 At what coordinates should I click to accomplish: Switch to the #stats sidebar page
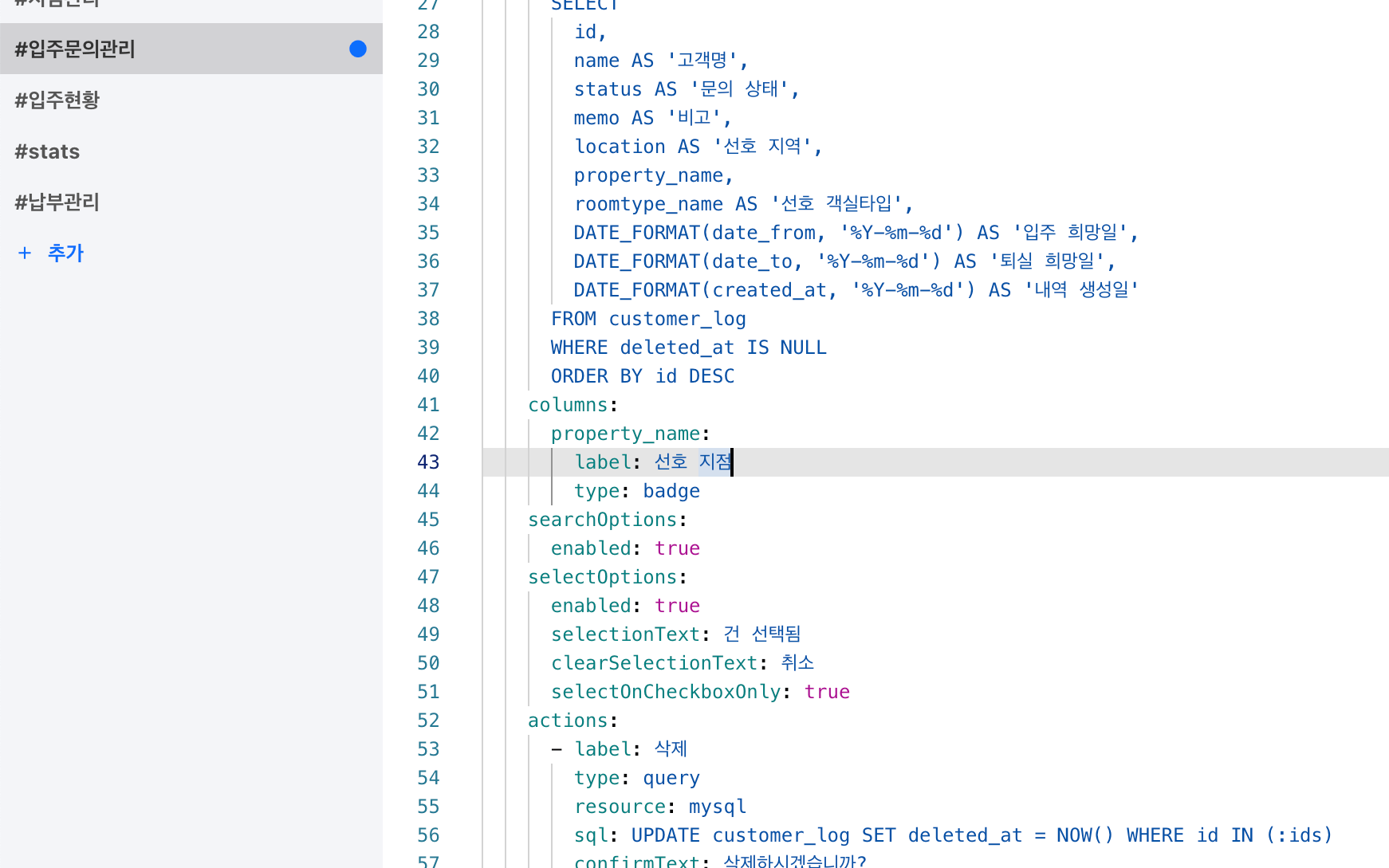coord(47,151)
